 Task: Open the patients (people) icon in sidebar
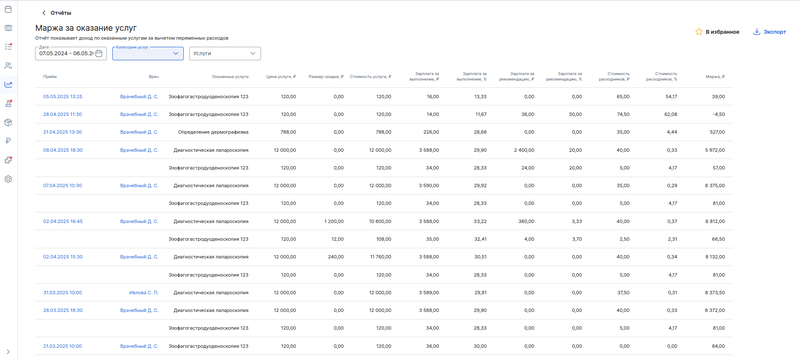[x=8, y=65]
